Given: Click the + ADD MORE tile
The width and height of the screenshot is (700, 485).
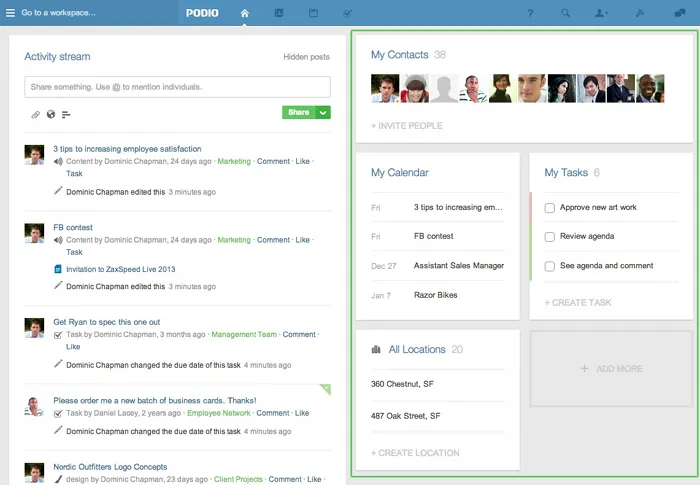Looking at the screenshot, I should coord(611,368).
